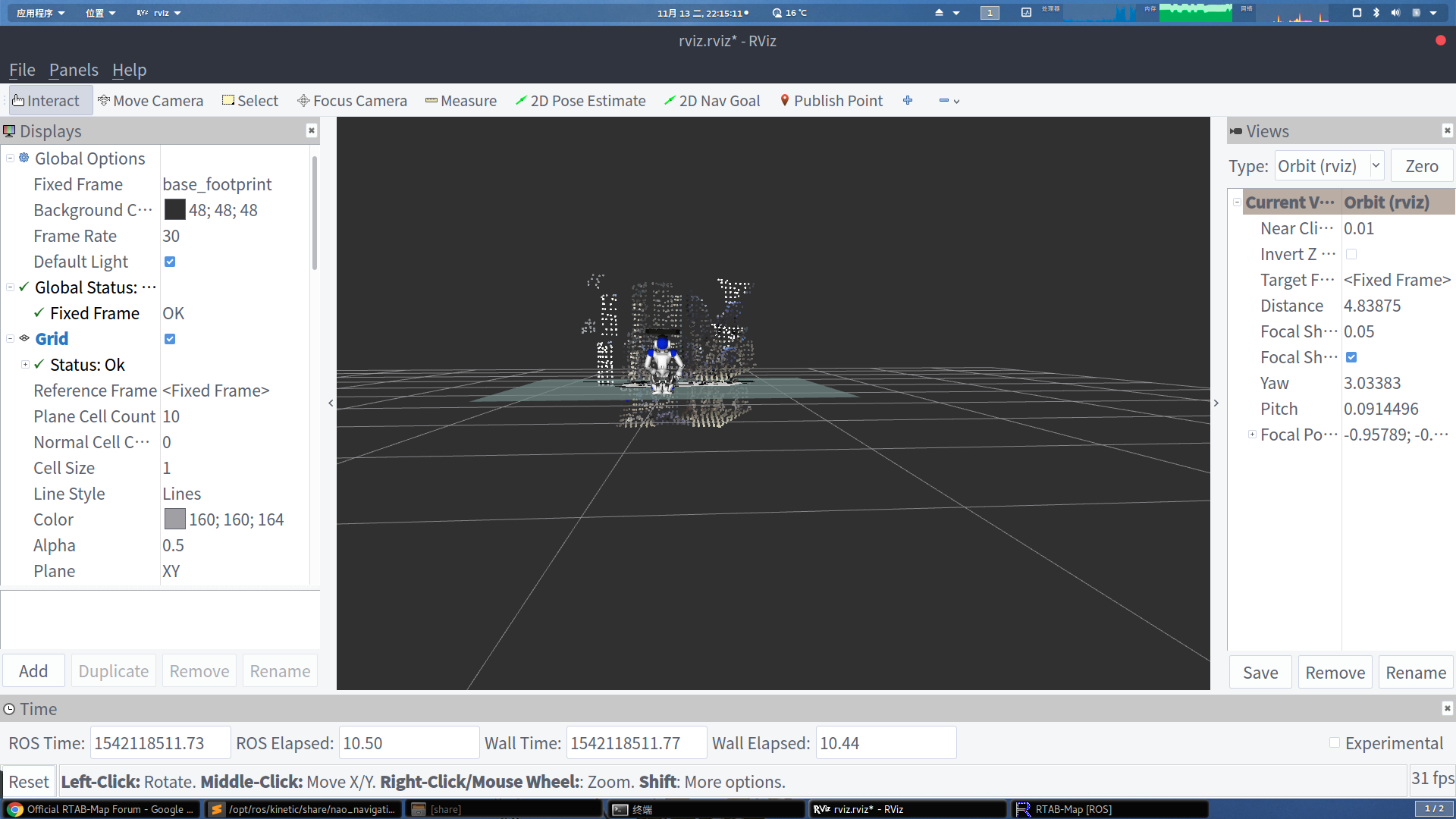Screen dimensions: 1456x819
Task: Select the 2D Pose Estimate tool
Action: [580, 101]
